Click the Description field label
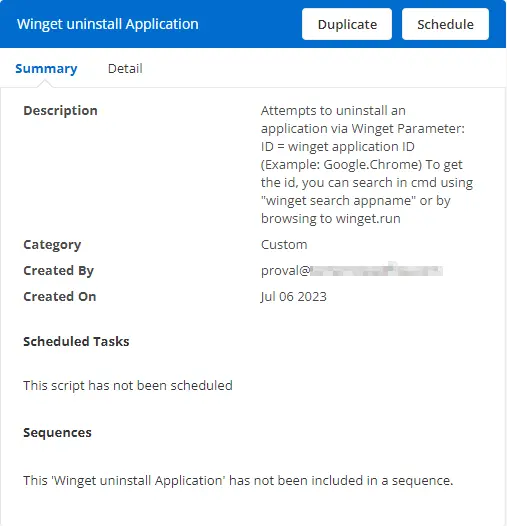507x526 pixels. [x=60, y=110]
